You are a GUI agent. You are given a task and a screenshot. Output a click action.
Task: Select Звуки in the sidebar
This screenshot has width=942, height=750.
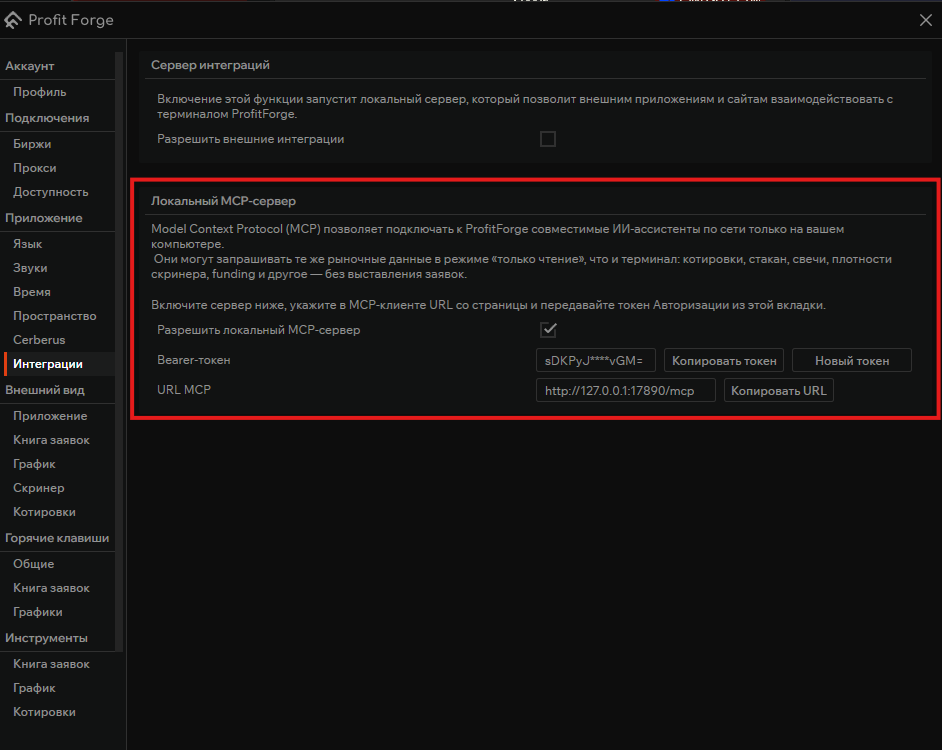(x=30, y=268)
